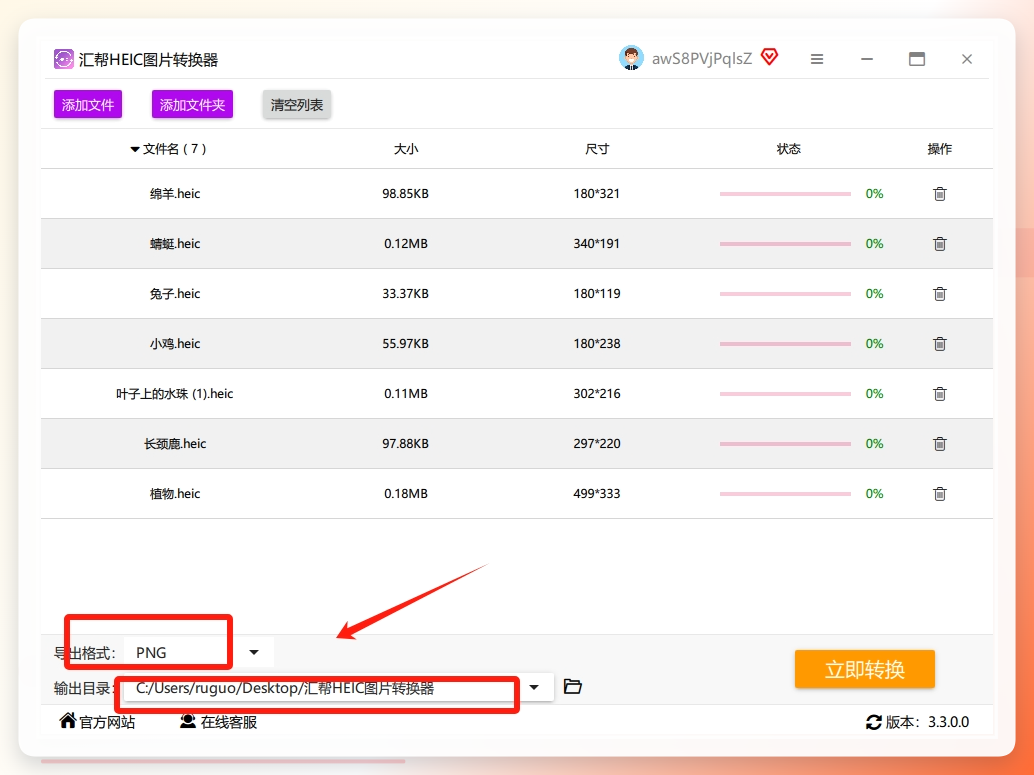Click progress bar of 绵羊.heic
The width and height of the screenshot is (1034, 775).
click(785, 194)
